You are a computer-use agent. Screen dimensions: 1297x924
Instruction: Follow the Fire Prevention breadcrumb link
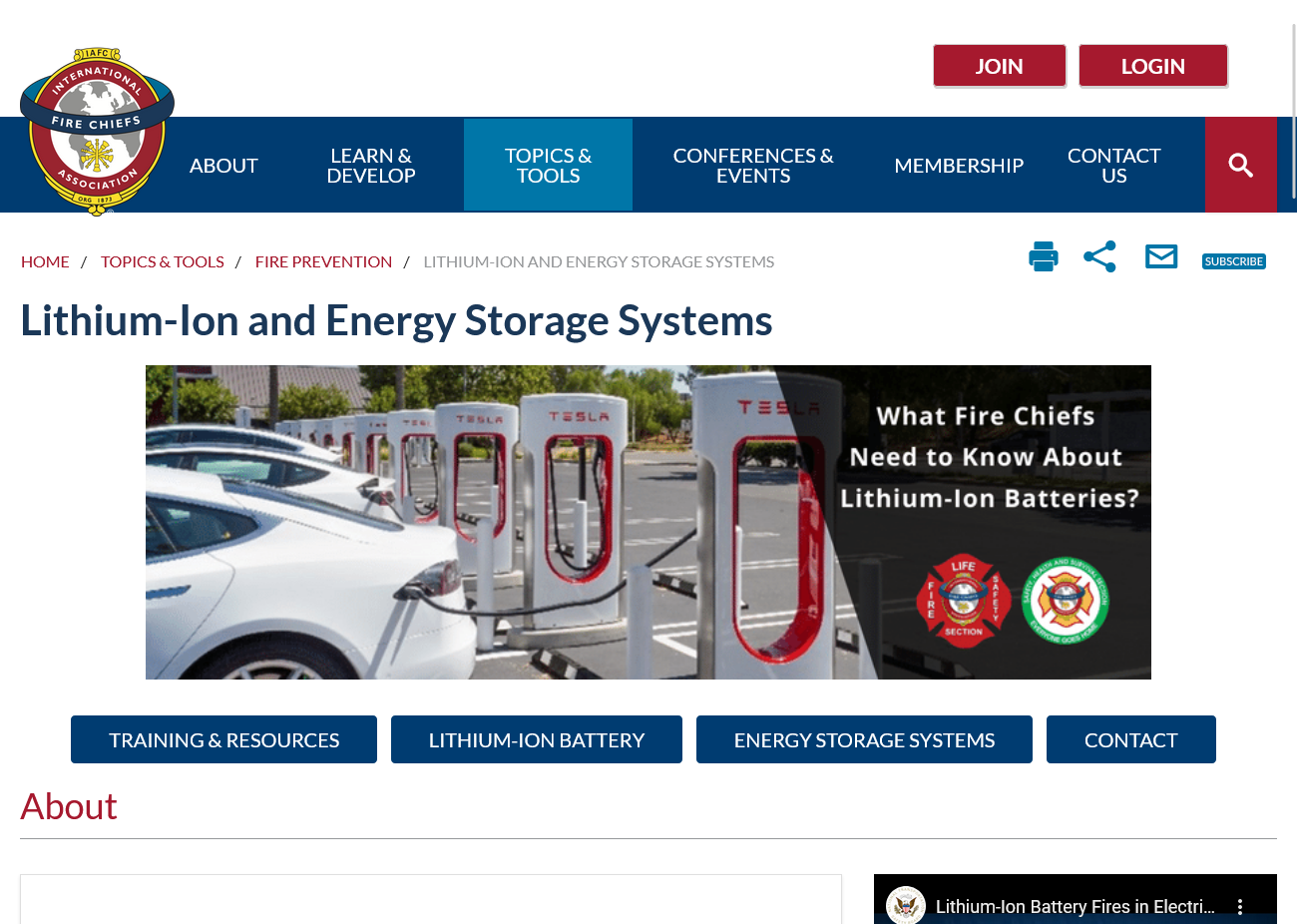[323, 261]
